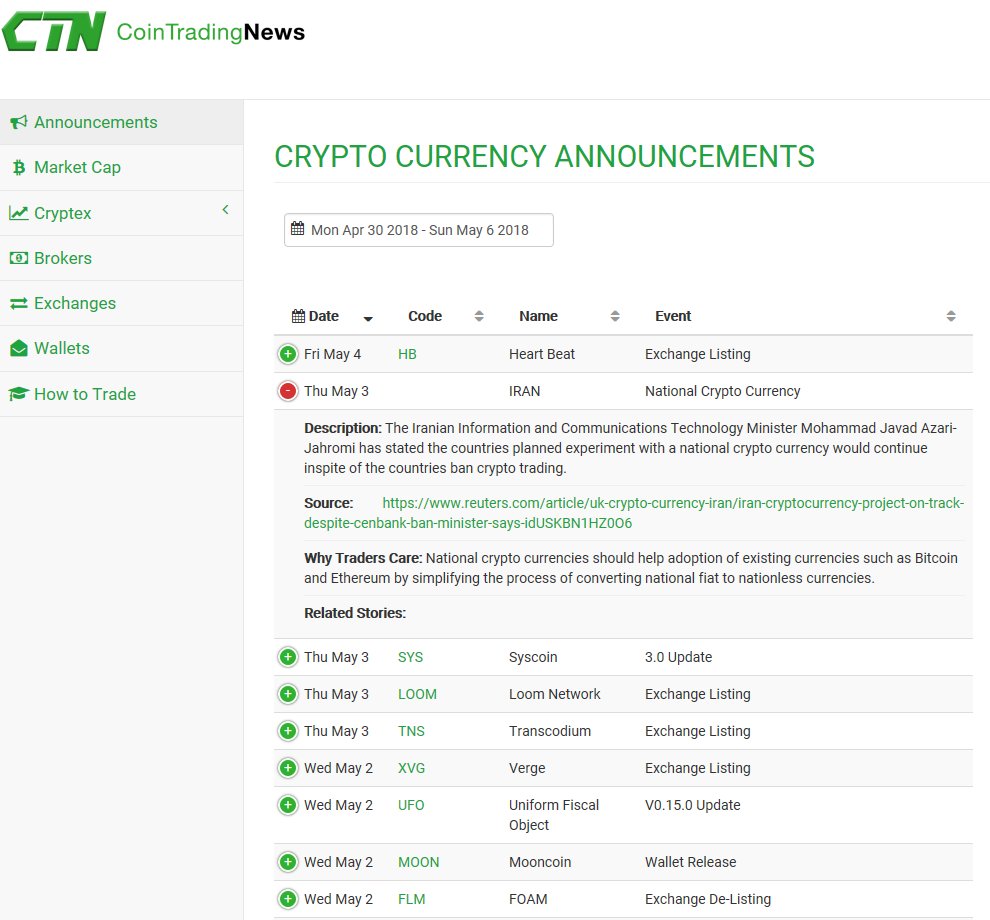Click the 'Crypto Currency Announcements' heading

[544, 157]
